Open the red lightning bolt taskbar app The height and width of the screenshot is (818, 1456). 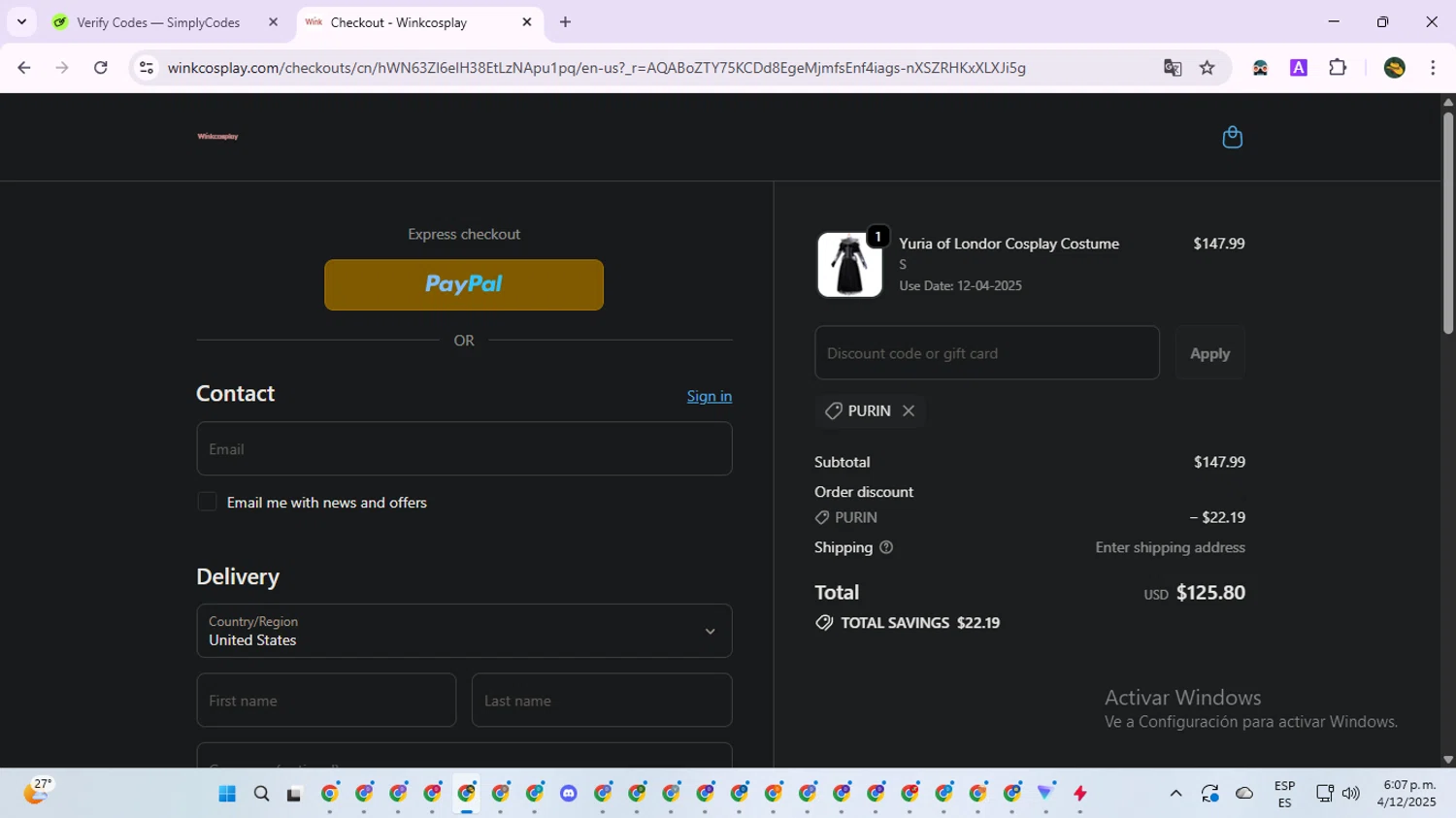point(1080,794)
